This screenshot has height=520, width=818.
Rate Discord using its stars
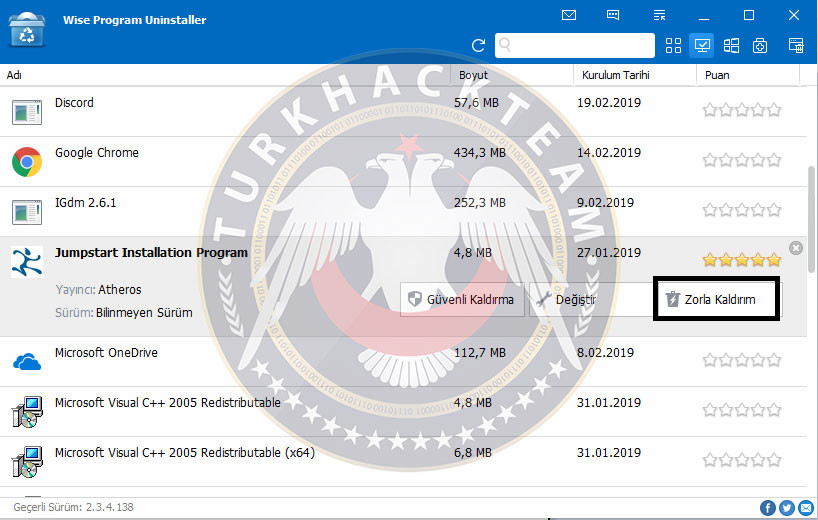click(x=741, y=110)
